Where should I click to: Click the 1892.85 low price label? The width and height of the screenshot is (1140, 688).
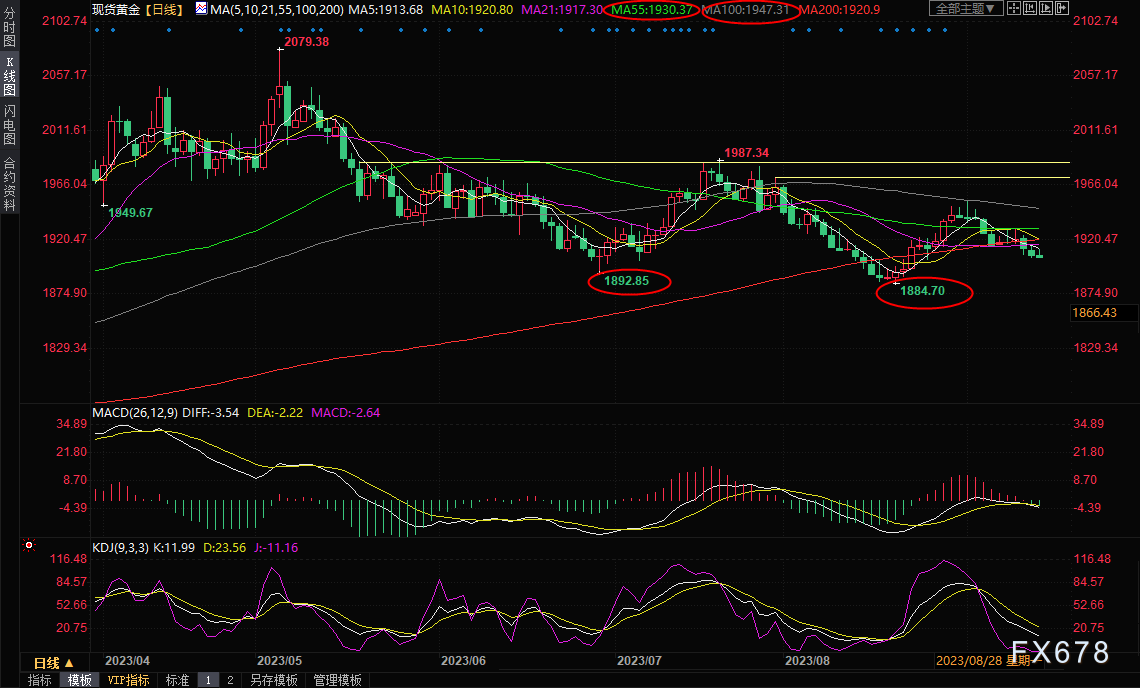pos(627,281)
